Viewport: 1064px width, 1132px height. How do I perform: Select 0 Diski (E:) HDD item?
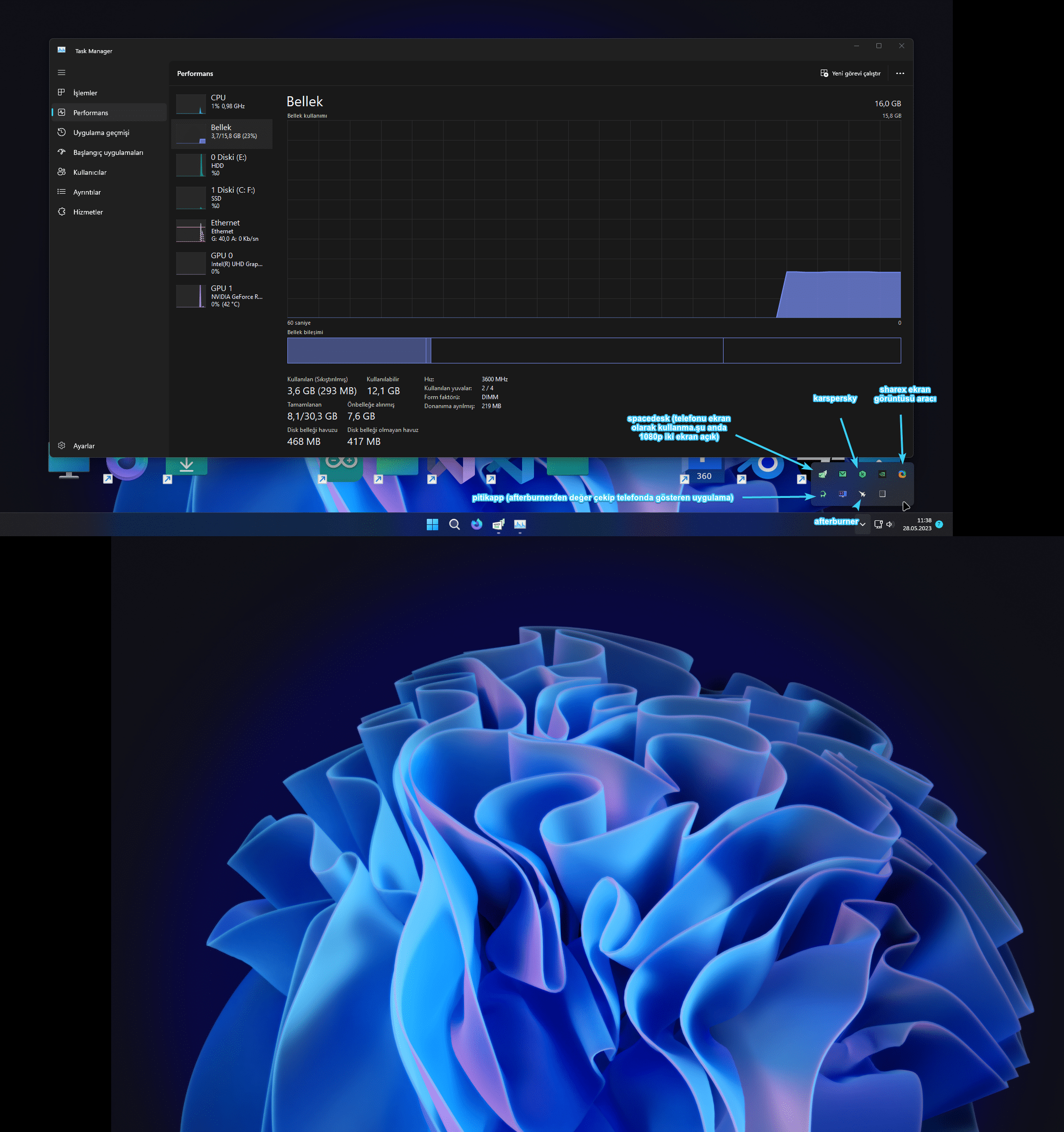pyautogui.click(x=222, y=164)
